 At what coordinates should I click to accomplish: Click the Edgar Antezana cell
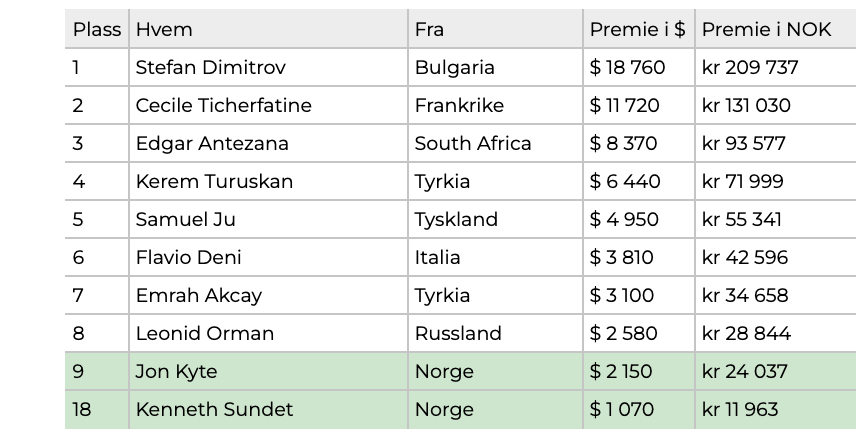pos(268,144)
